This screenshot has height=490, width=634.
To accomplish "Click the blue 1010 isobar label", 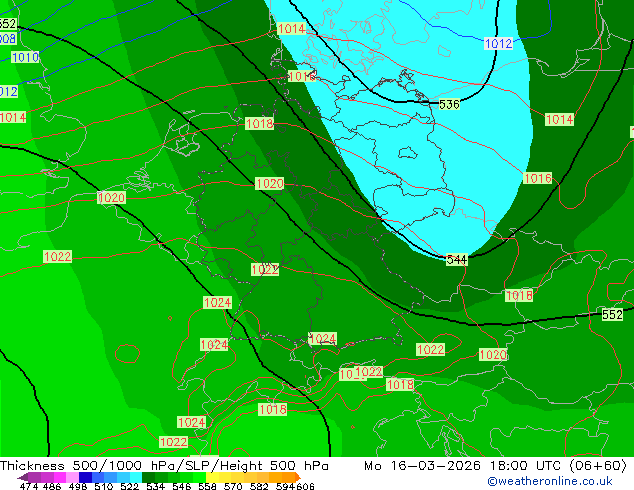I will coord(25,57).
